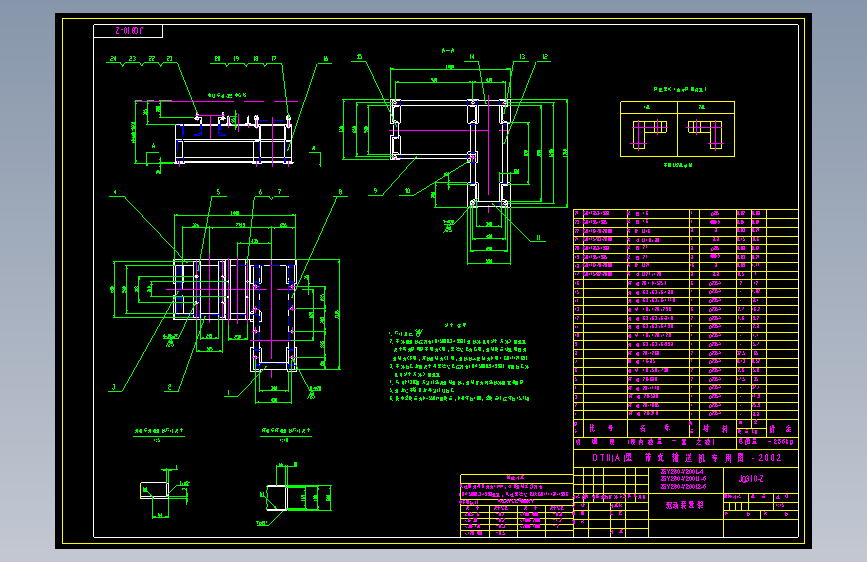This screenshot has height=562, width=867.
Task: Click left L-shaped assembly diagram thumbnail
Action: pos(649,134)
